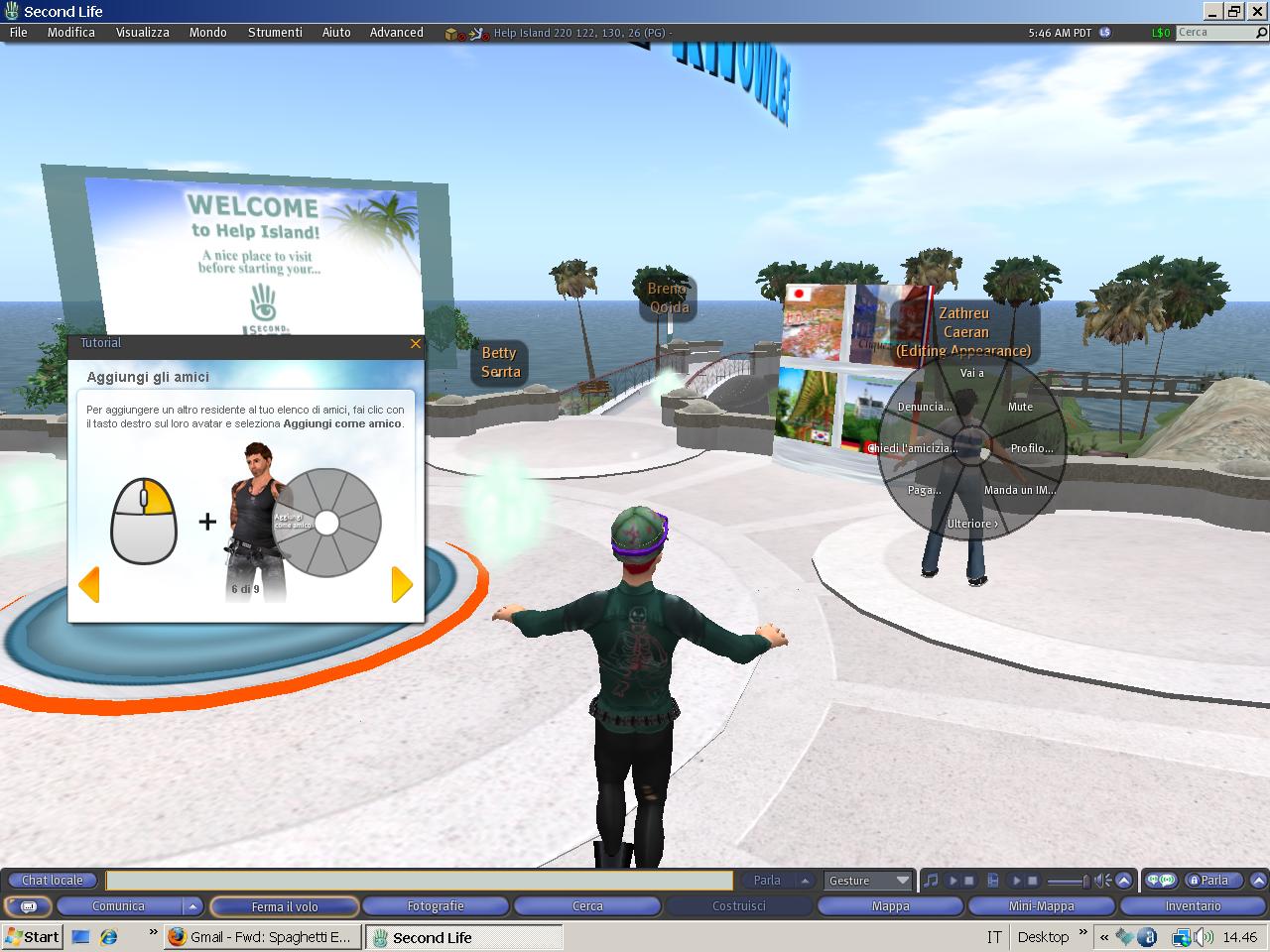Open the Comunica window
The width and height of the screenshot is (1270, 952).
119,906
